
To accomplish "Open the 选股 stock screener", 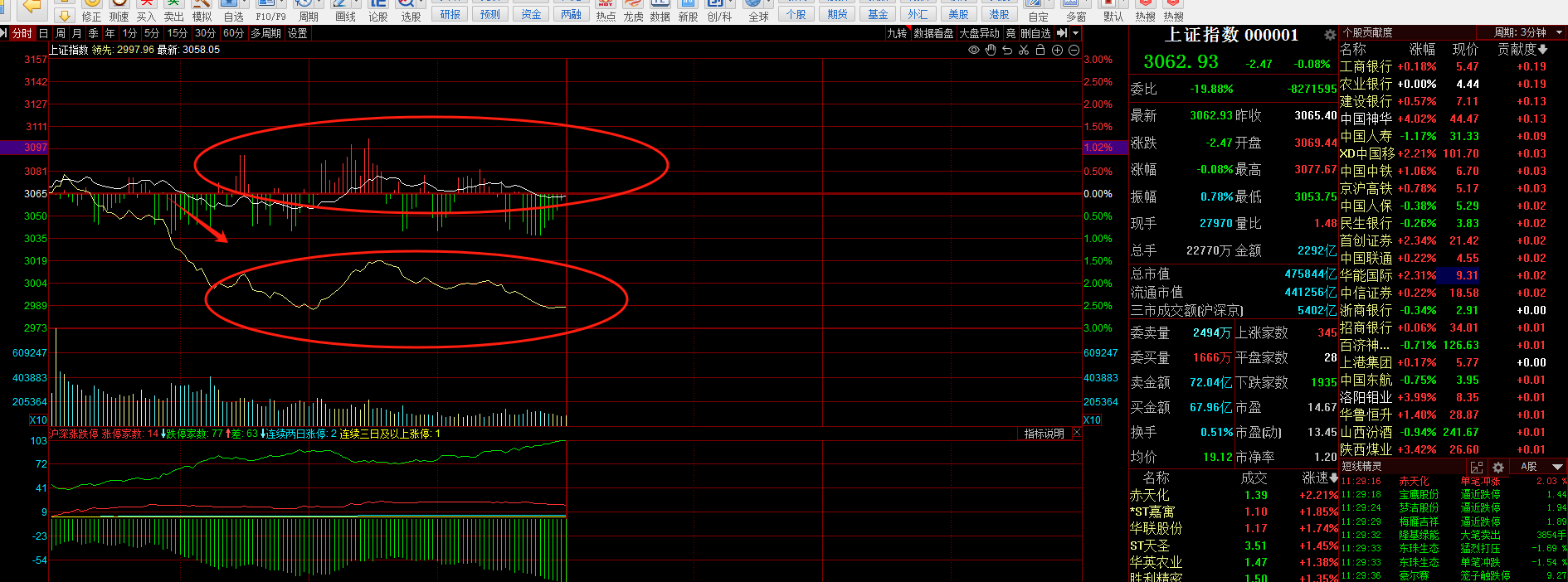I will pyautogui.click(x=411, y=11).
